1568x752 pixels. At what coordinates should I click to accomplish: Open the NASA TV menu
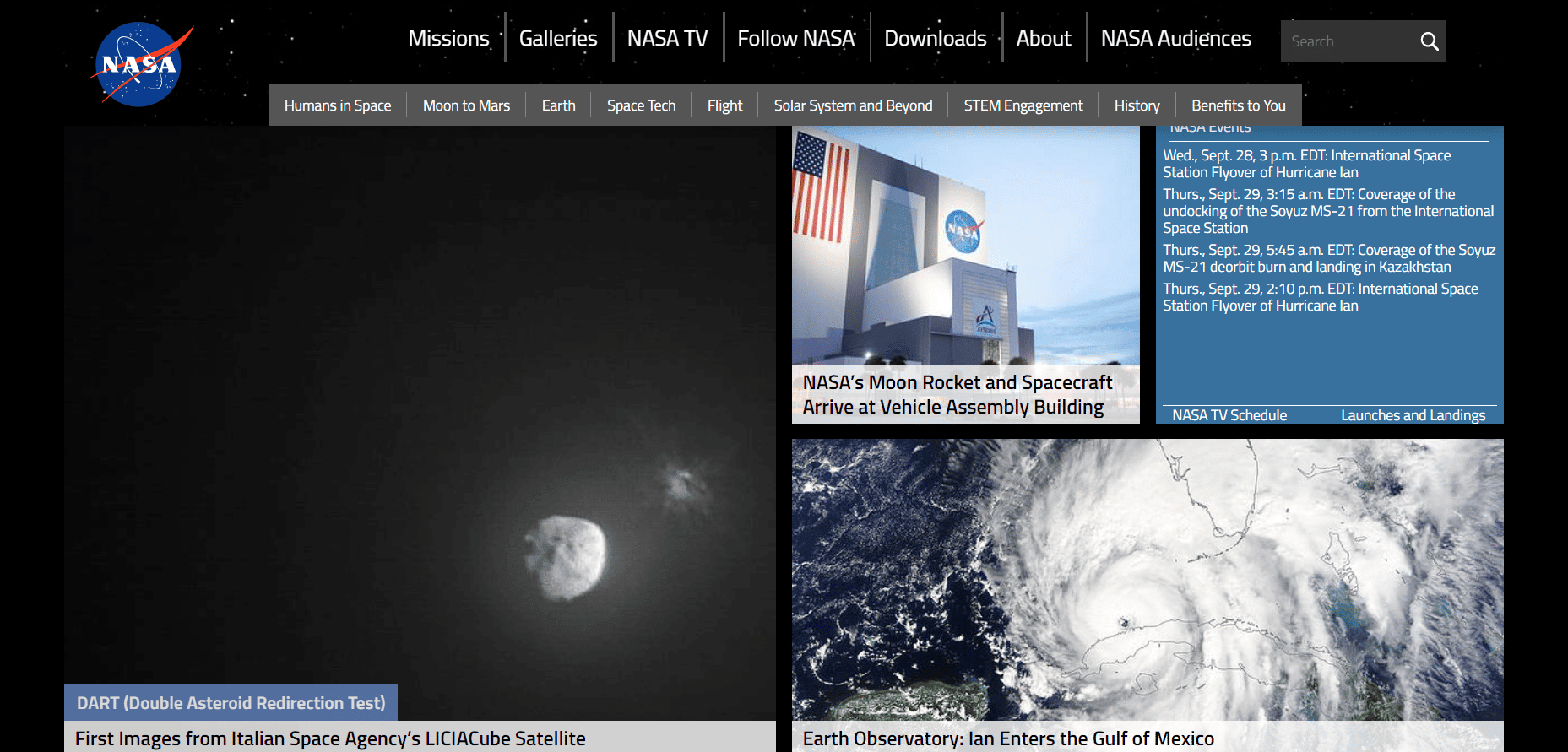[x=667, y=38]
